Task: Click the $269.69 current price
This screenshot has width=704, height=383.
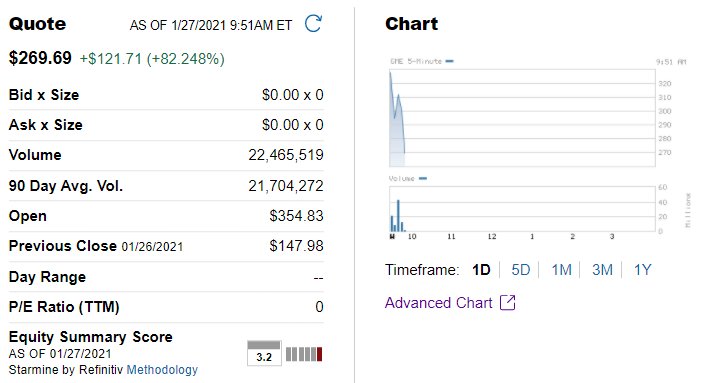Action: click(x=40, y=58)
